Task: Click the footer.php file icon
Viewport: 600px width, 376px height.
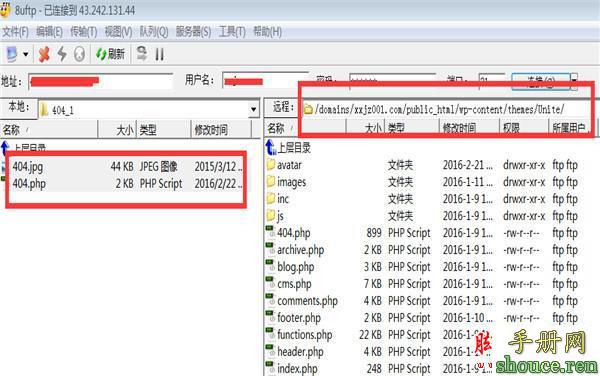Action: click(271, 316)
